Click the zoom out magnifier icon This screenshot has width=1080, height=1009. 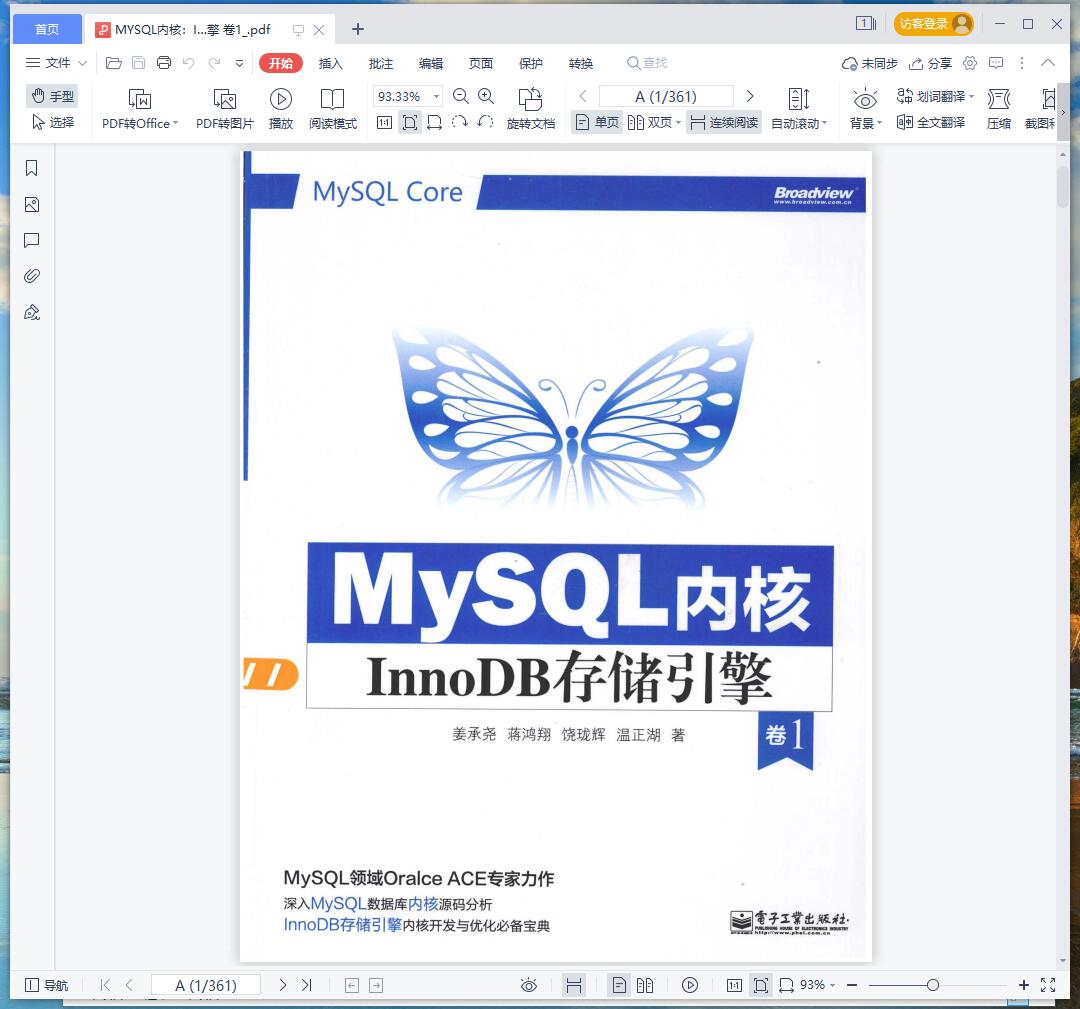point(461,96)
